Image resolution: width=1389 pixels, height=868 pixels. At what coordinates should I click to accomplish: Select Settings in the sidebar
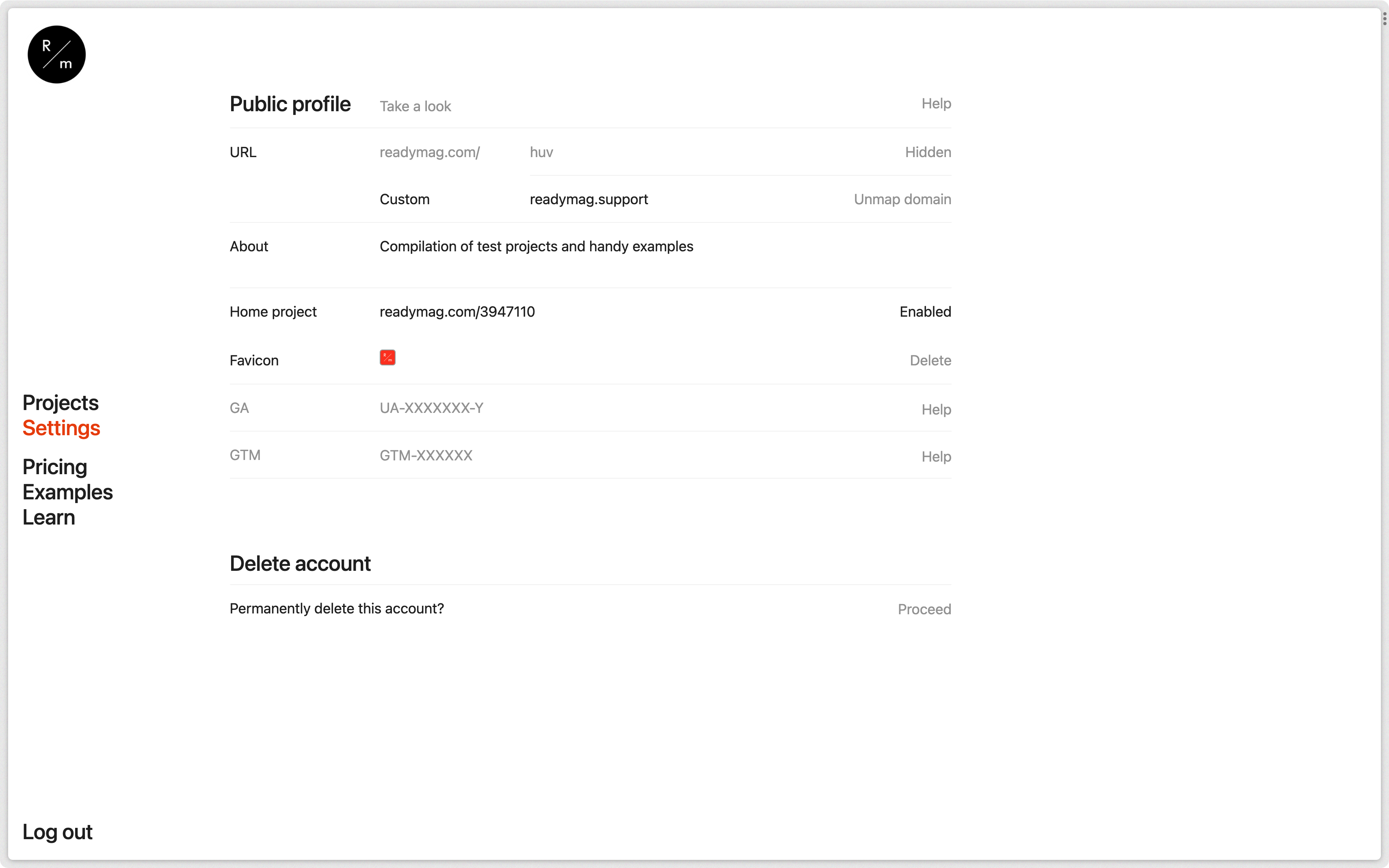[61, 428]
